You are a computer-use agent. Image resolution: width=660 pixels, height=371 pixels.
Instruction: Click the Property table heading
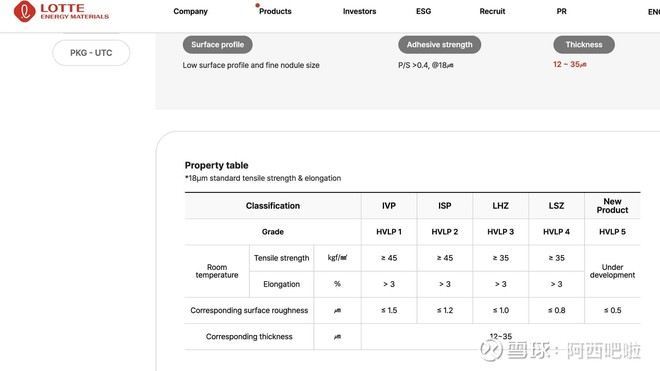216,165
